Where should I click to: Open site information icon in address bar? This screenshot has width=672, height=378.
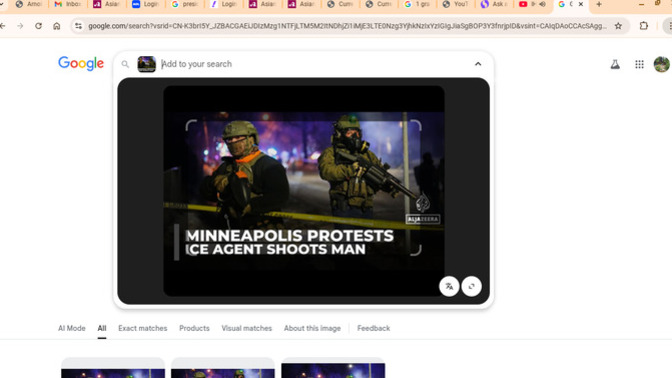click(78, 26)
